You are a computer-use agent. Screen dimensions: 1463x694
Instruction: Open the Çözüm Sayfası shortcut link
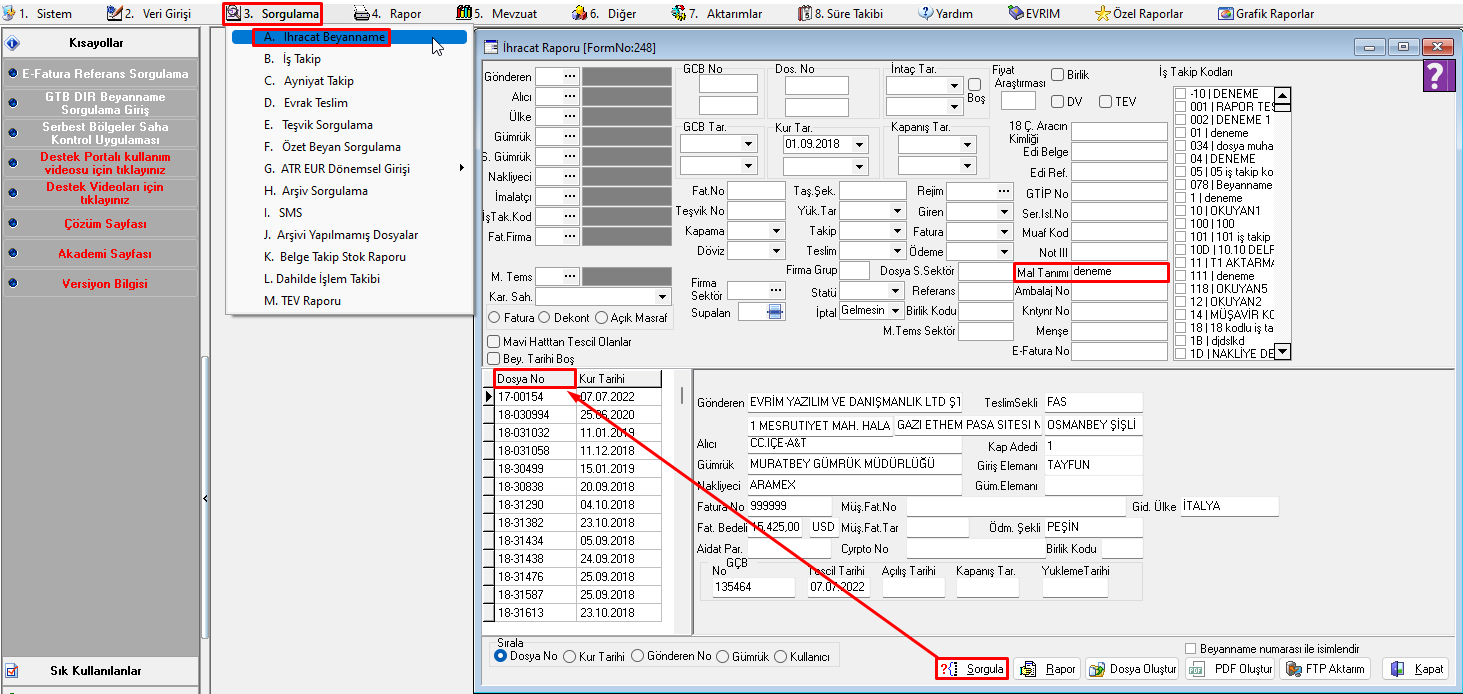pos(105,224)
